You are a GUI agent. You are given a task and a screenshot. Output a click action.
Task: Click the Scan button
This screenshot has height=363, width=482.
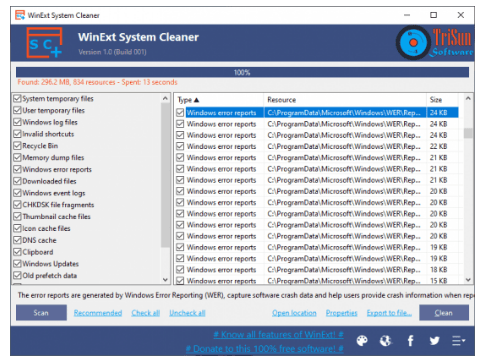click(41, 313)
